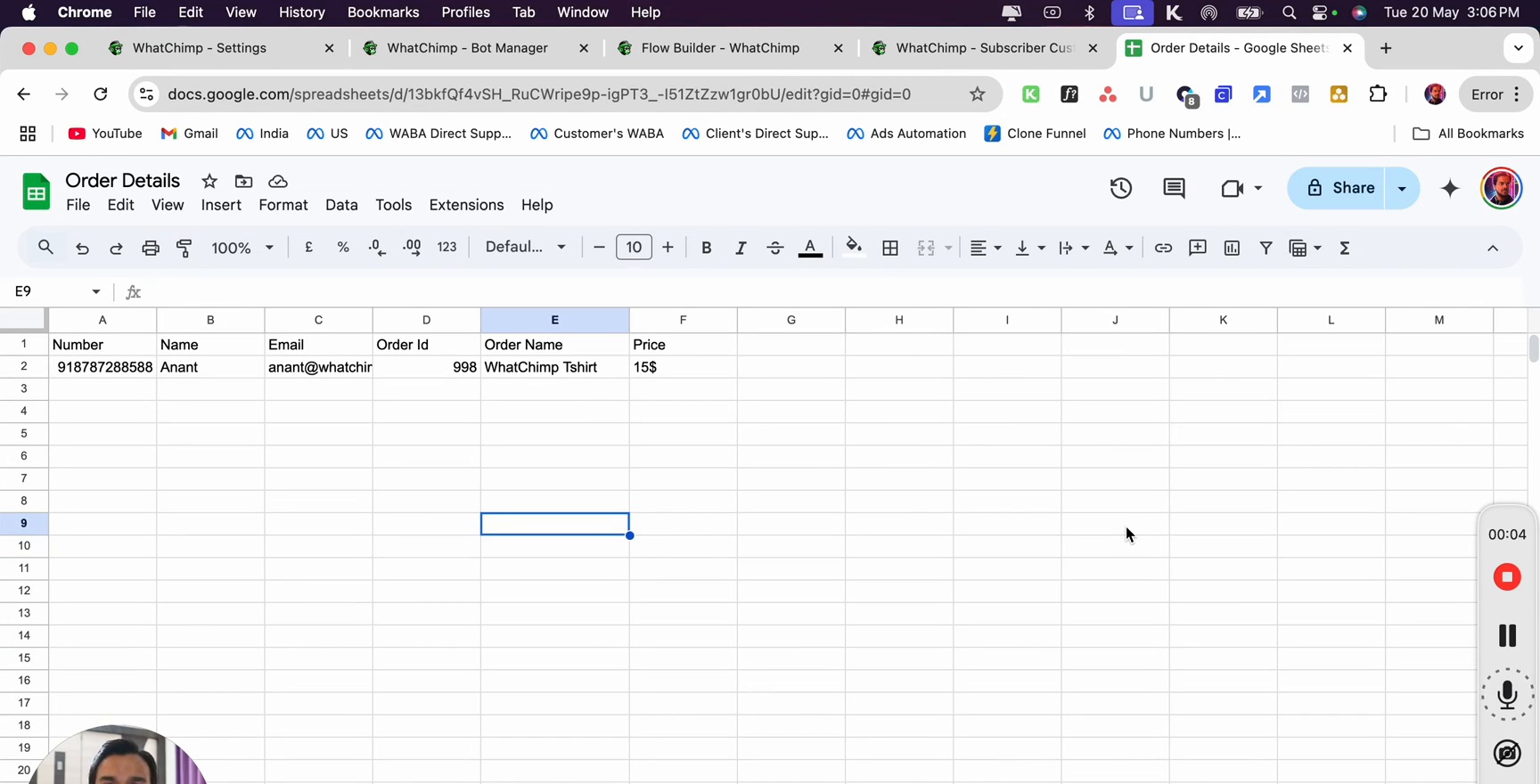
Task: Decrease font size with minus button
Action: pyautogui.click(x=599, y=247)
